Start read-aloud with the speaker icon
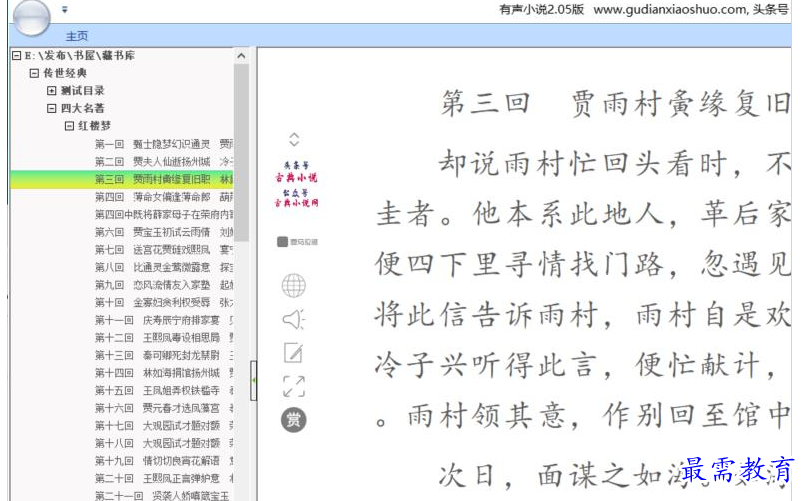The height and width of the screenshot is (501, 803). pos(293,320)
